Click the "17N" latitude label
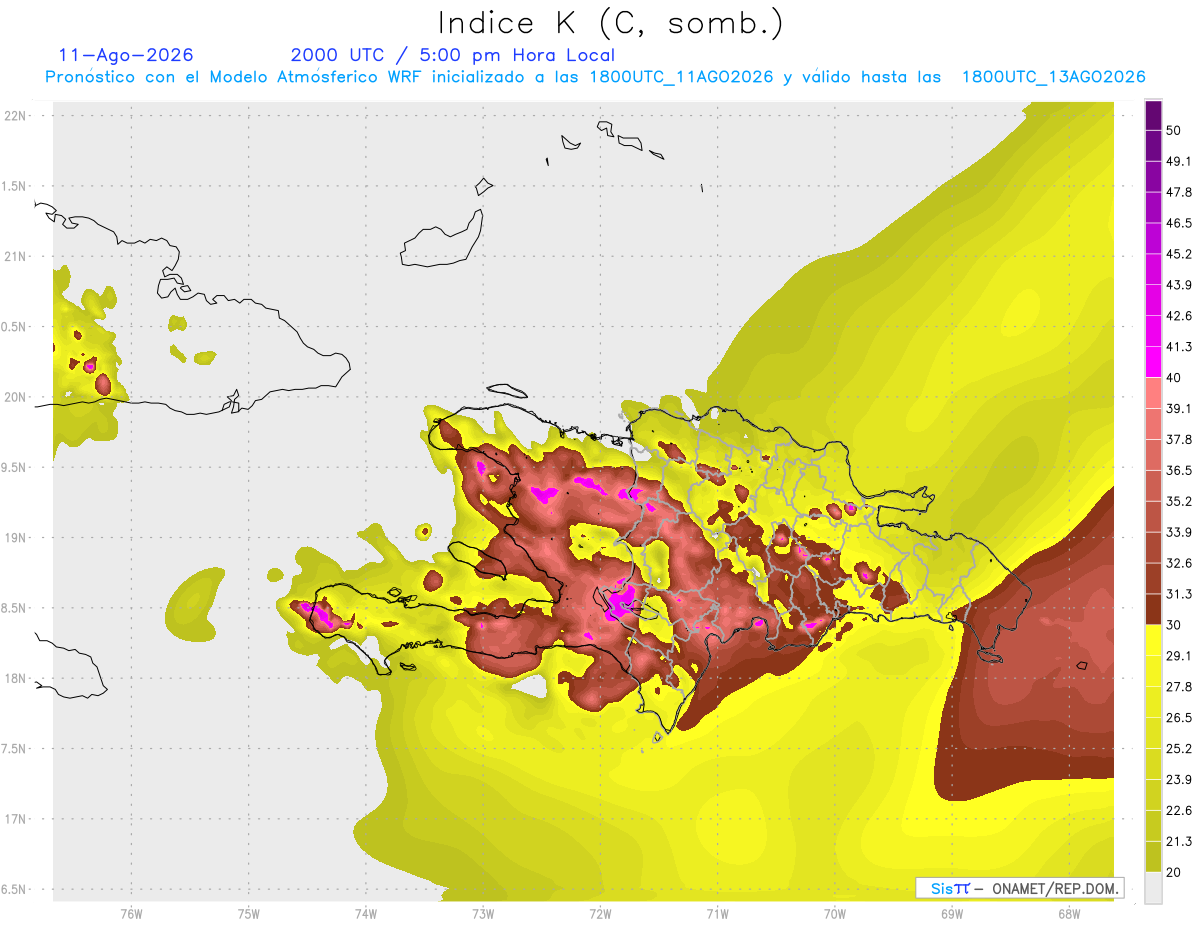The height and width of the screenshot is (927, 1200). (x=16, y=819)
